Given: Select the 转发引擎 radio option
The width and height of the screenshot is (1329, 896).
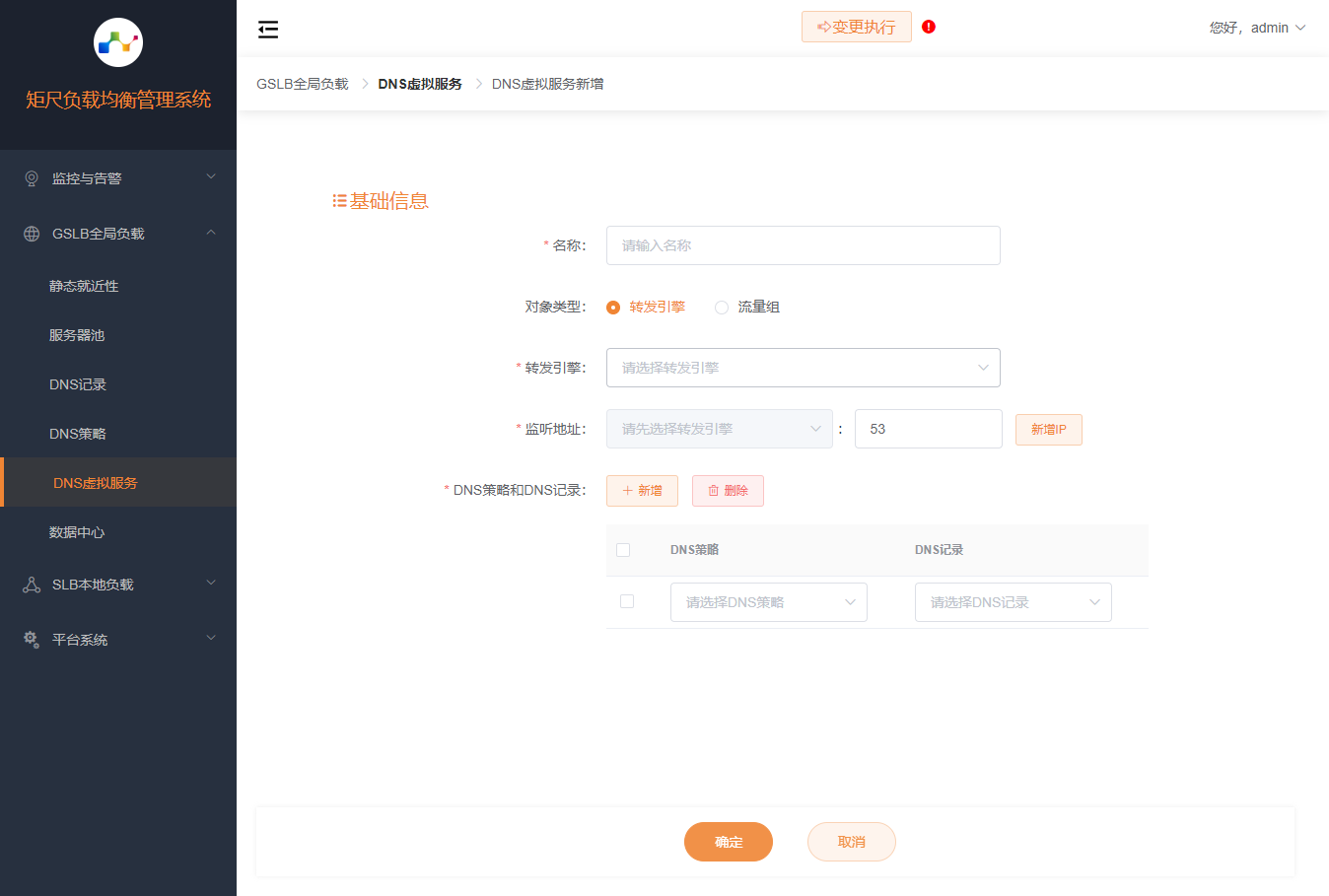Looking at the screenshot, I should pos(612,307).
